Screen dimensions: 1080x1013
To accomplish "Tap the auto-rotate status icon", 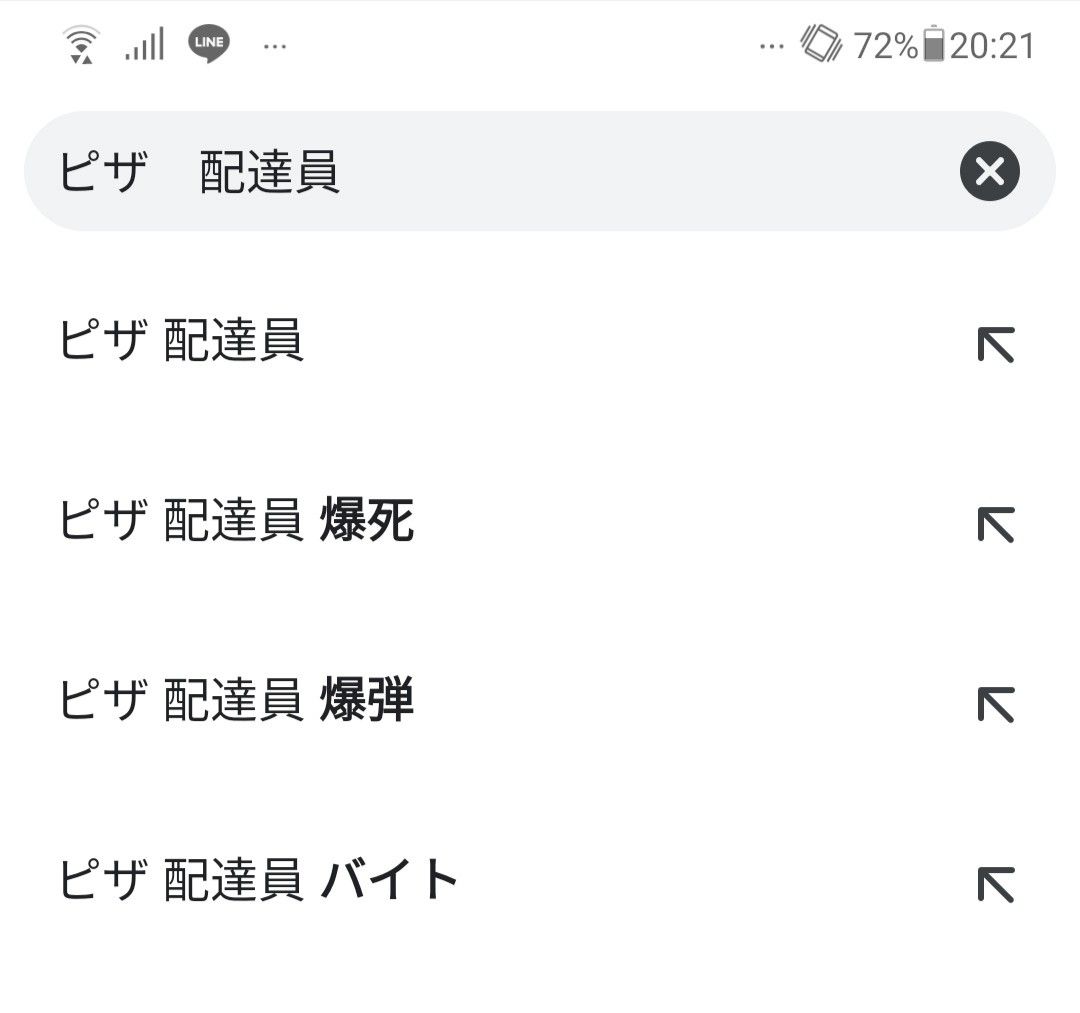I will coord(820,43).
